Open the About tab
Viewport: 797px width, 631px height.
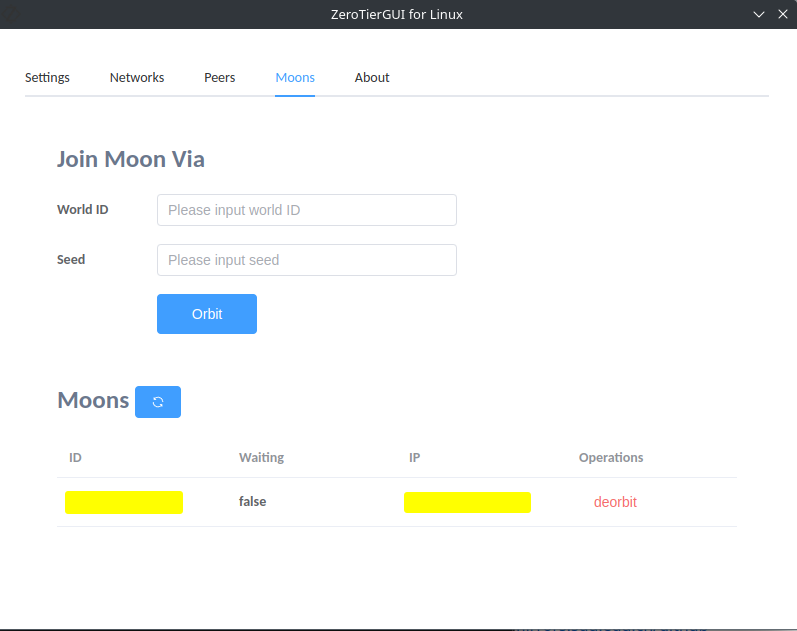[x=372, y=78]
